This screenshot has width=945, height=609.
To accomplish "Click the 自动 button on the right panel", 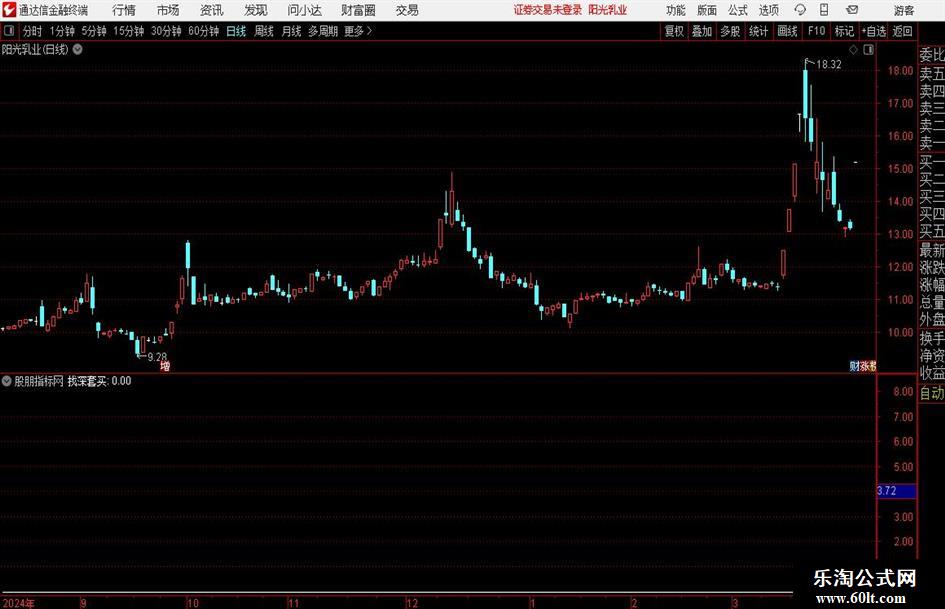I will (932, 394).
